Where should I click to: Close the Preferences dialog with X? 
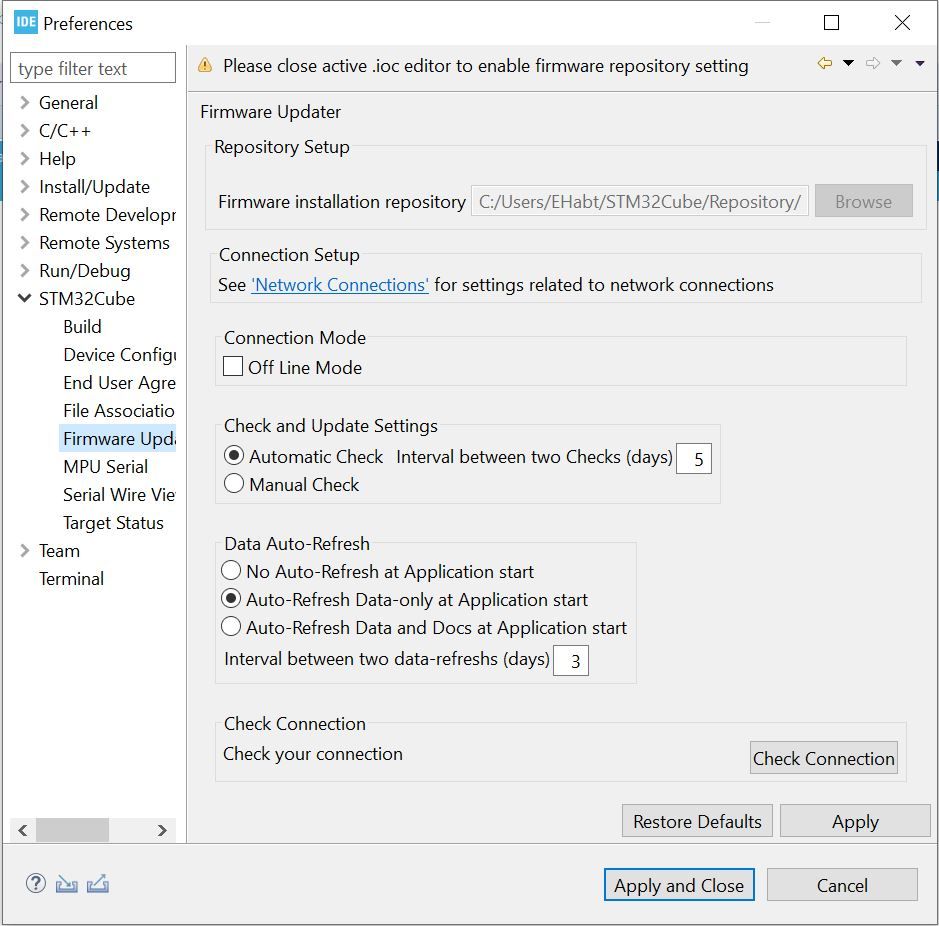coord(902,23)
